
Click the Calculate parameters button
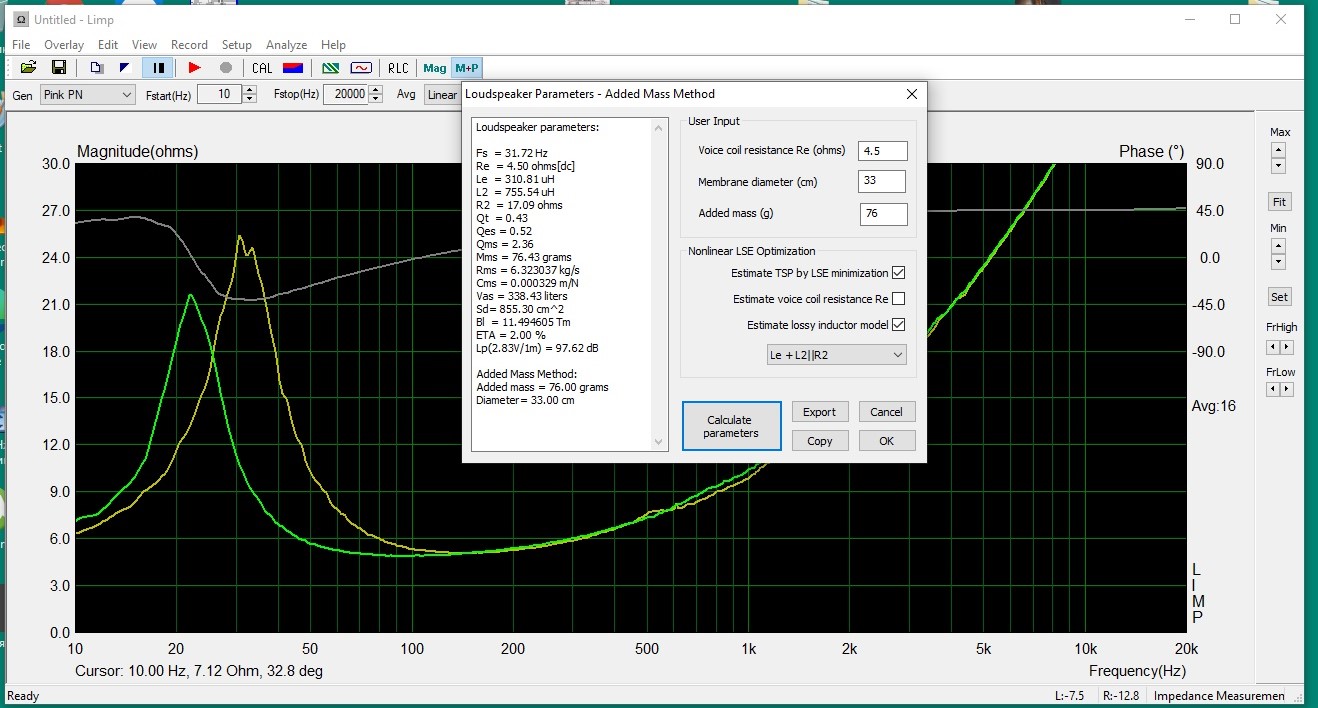[x=729, y=426]
